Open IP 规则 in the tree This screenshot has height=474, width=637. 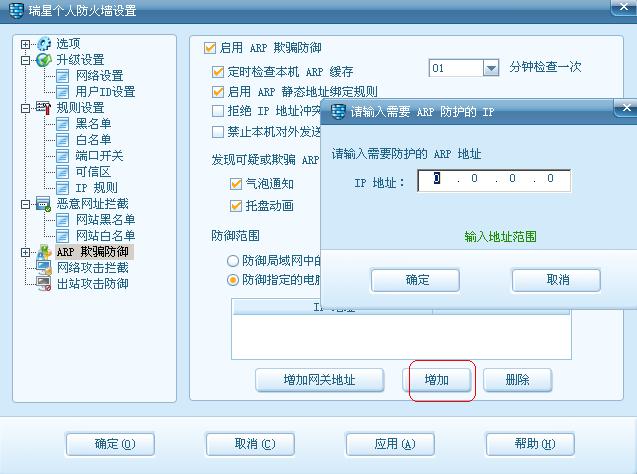[x=97, y=188]
